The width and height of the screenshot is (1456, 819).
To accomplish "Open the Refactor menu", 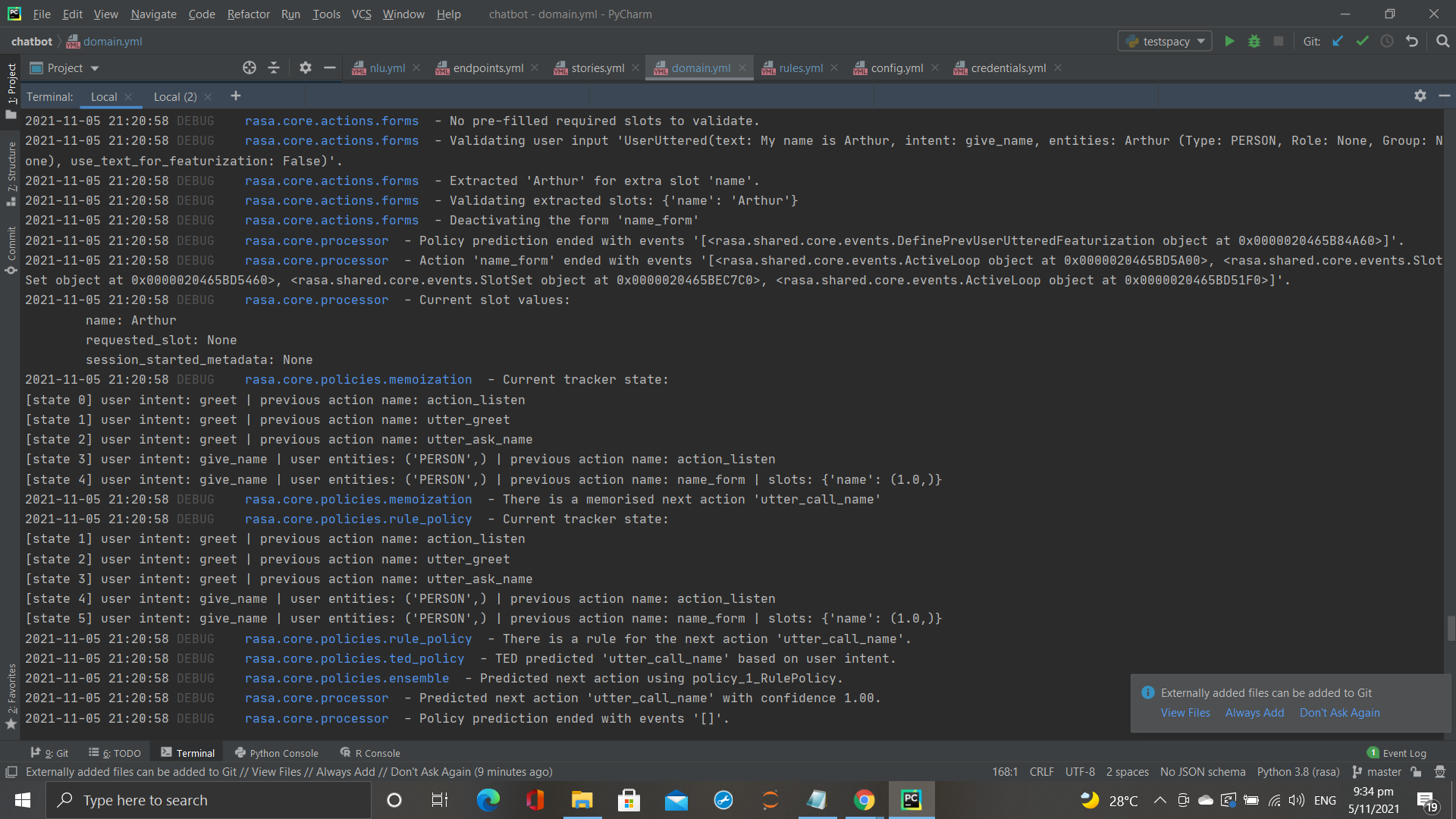I will tap(248, 14).
